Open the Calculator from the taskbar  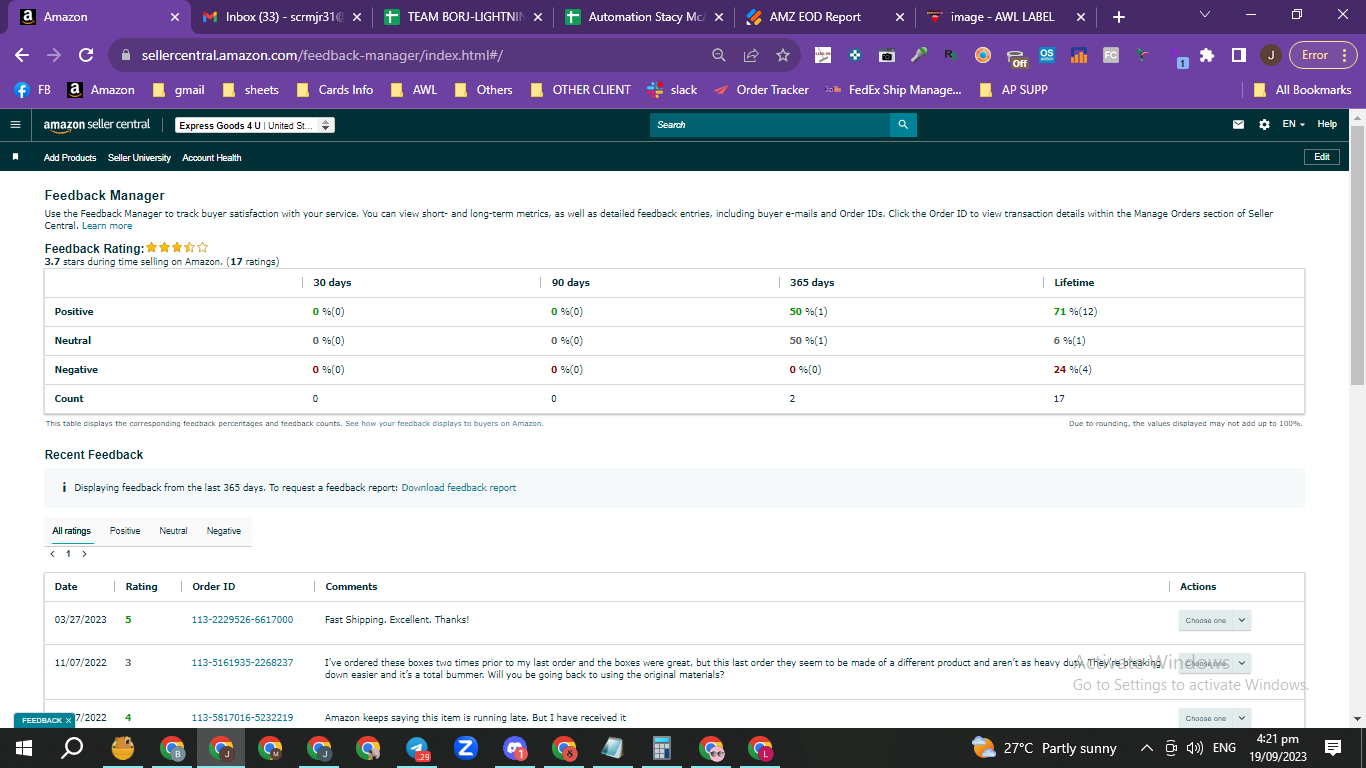661,748
